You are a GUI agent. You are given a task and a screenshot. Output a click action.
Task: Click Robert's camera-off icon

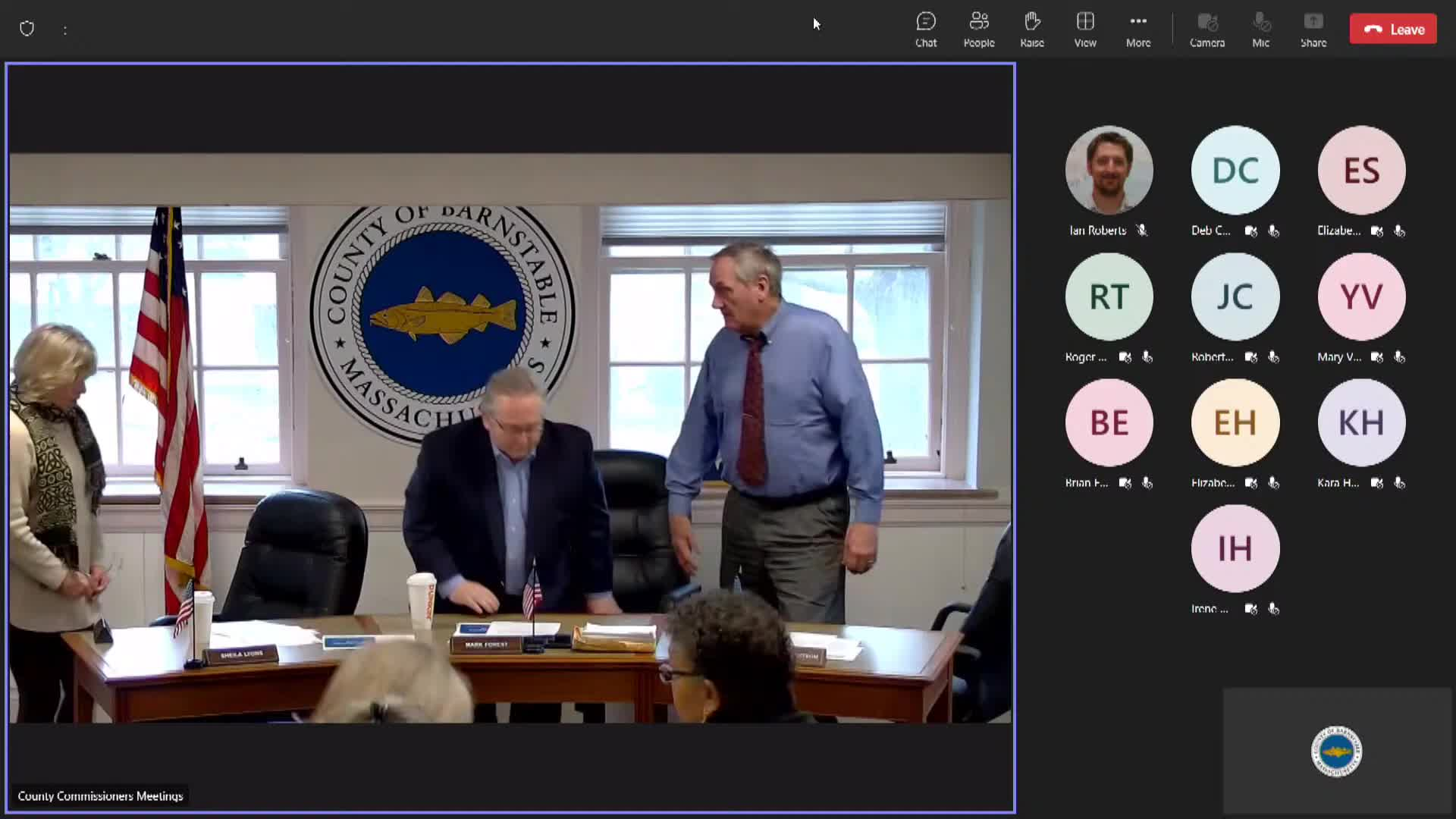(x=1250, y=357)
